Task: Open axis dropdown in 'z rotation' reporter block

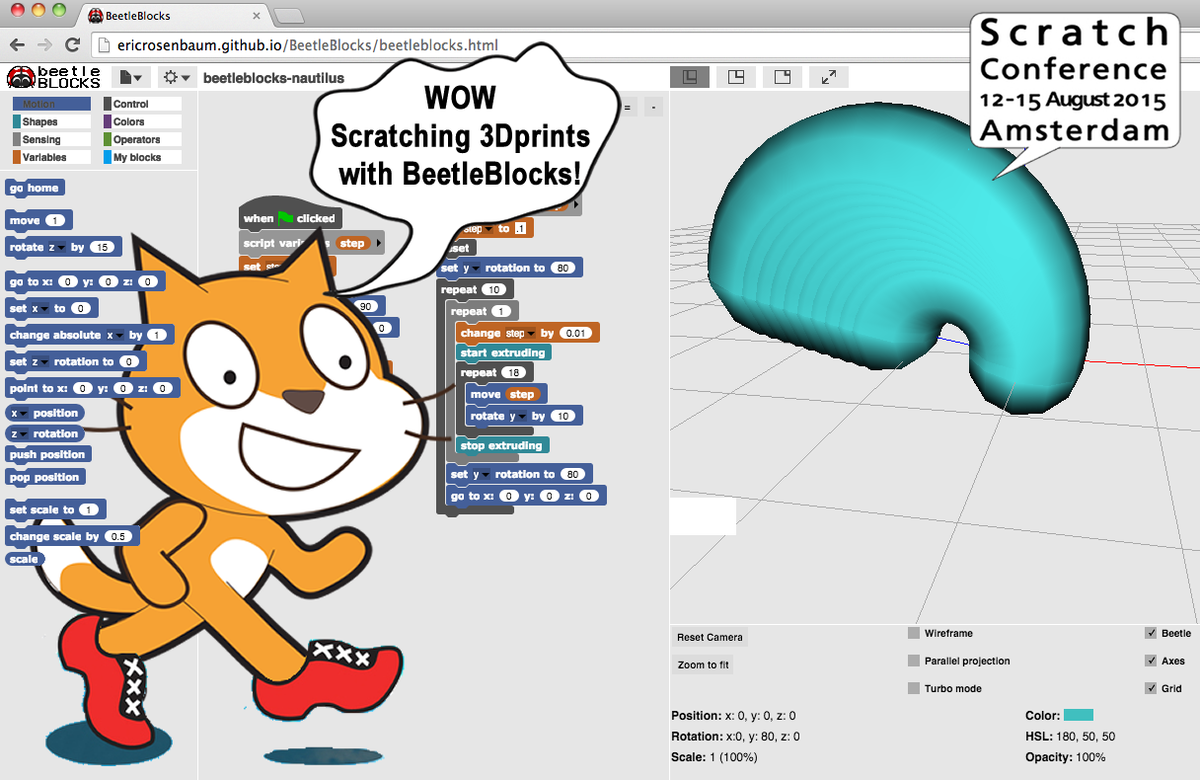Action: [x=19, y=434]
